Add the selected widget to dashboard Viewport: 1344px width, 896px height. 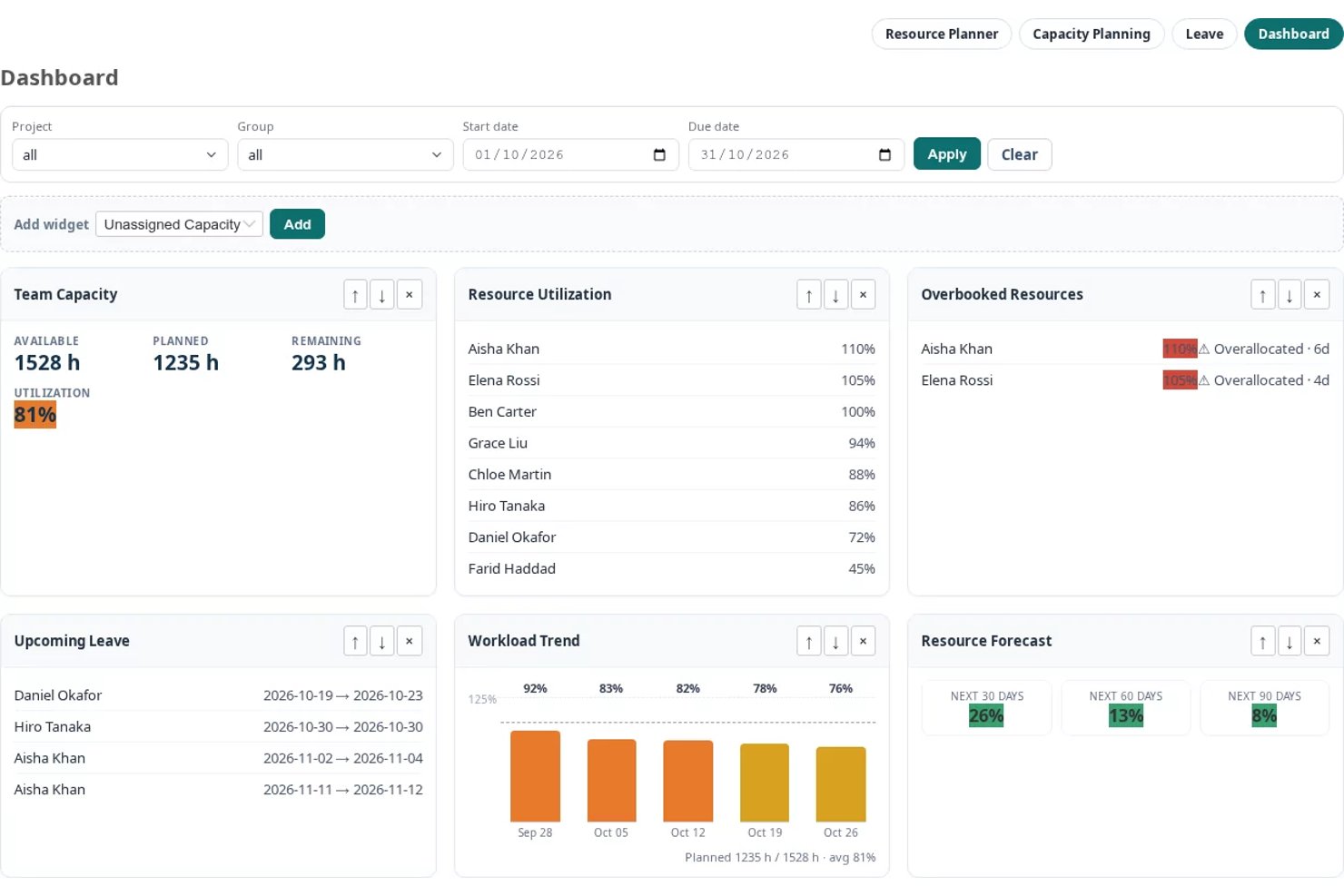297,224
